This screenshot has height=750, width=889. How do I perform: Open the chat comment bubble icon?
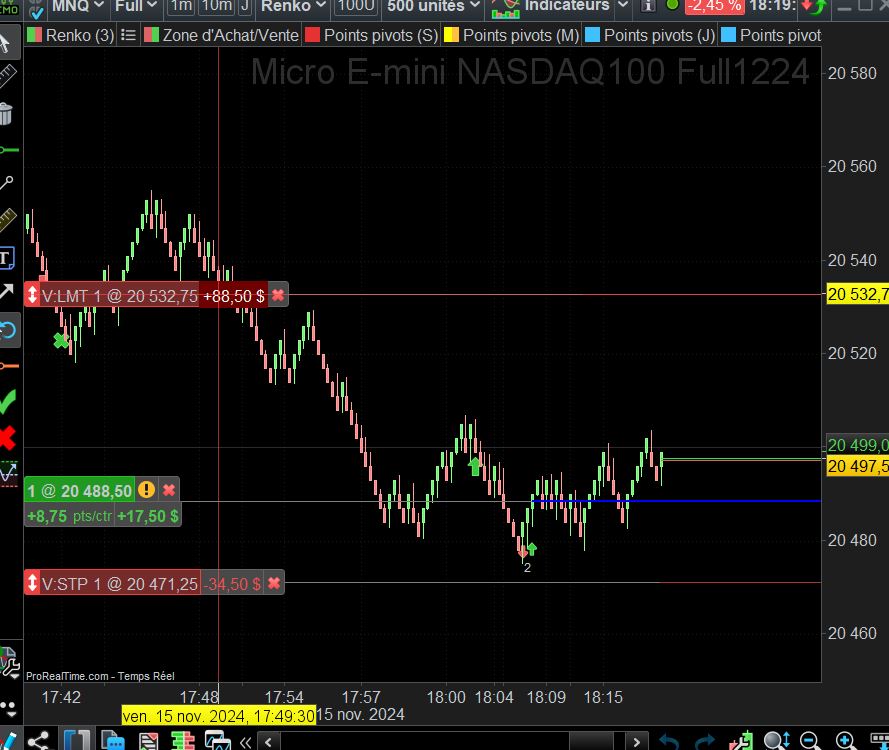point(112,740)
